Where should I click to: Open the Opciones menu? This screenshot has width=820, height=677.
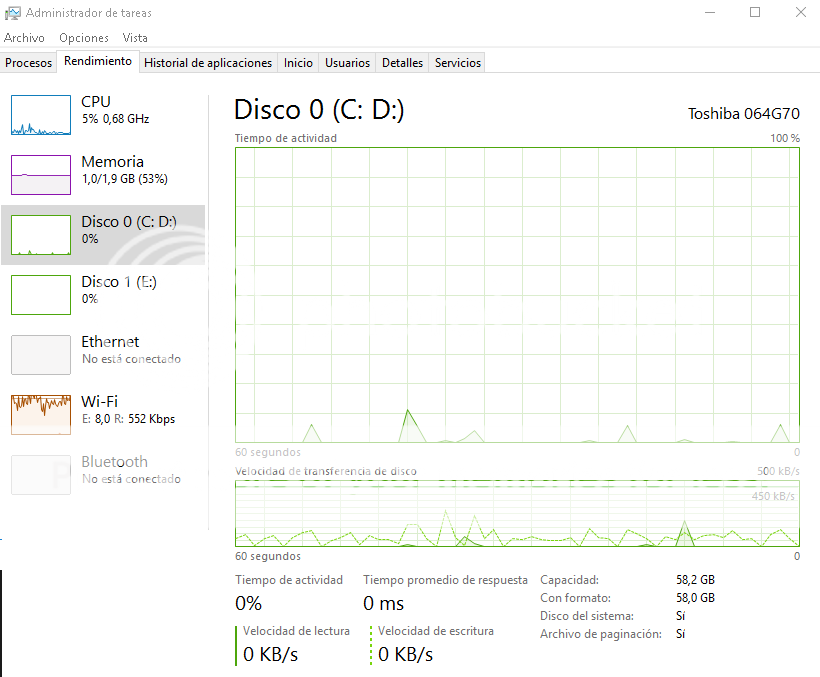(84, 37)
